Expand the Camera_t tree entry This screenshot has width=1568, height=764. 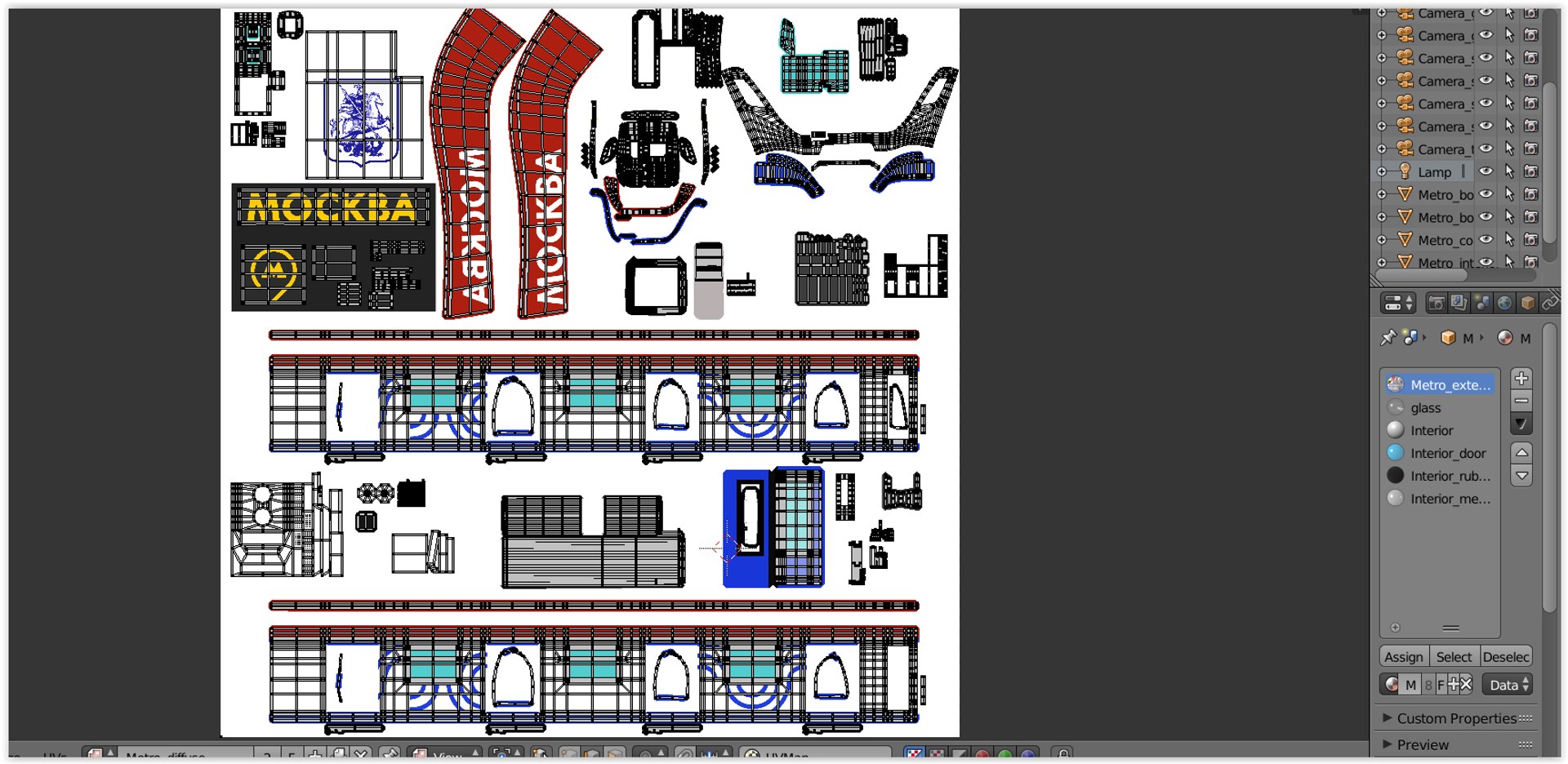click(x=1382, y=149)
